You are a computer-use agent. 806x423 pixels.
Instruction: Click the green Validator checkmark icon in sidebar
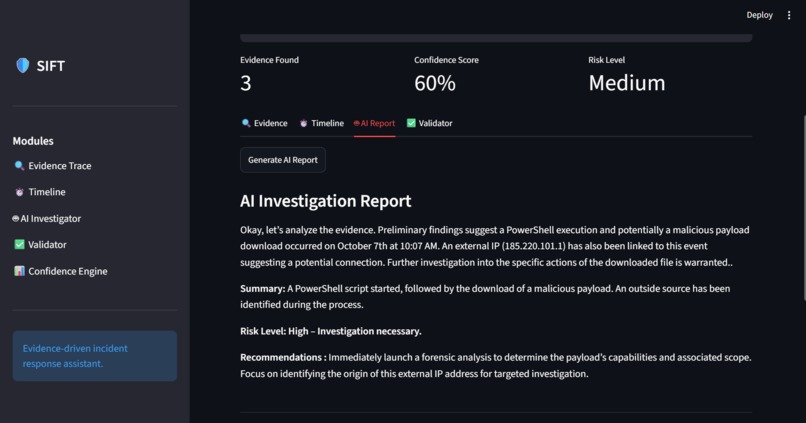(20, 245)
